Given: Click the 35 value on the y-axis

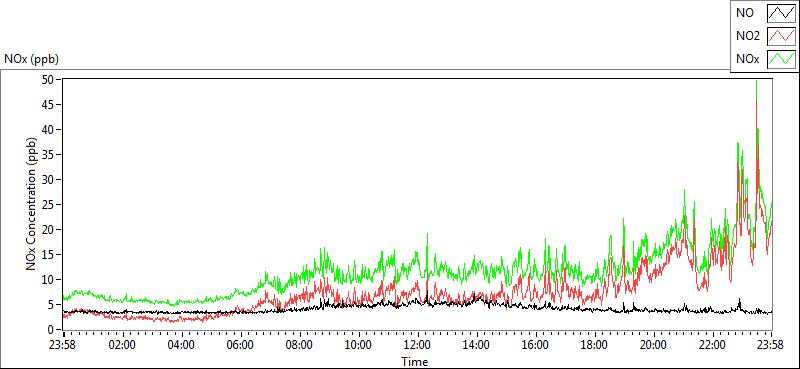Looking at the screenshot, I should click(48, 155).
